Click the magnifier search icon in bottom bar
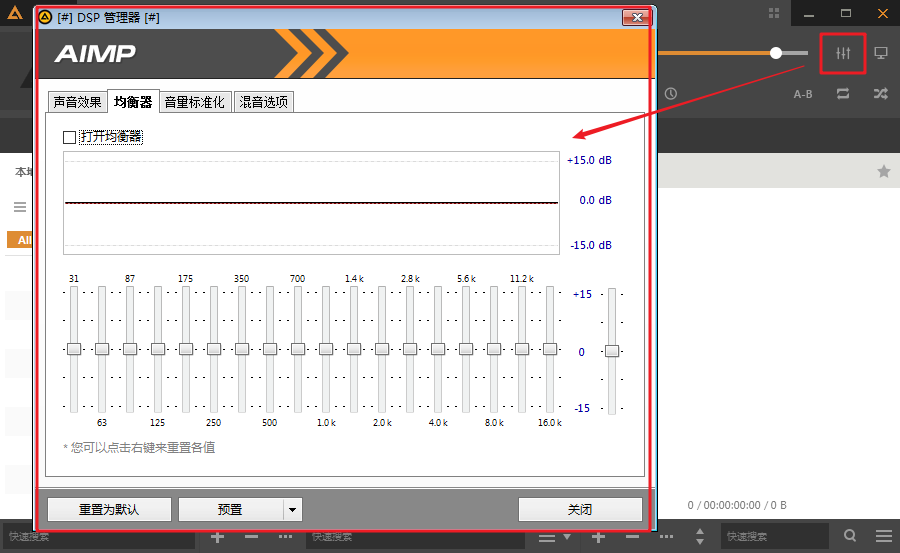The height and width of the screenshot is (553, 900). point(850,536)
